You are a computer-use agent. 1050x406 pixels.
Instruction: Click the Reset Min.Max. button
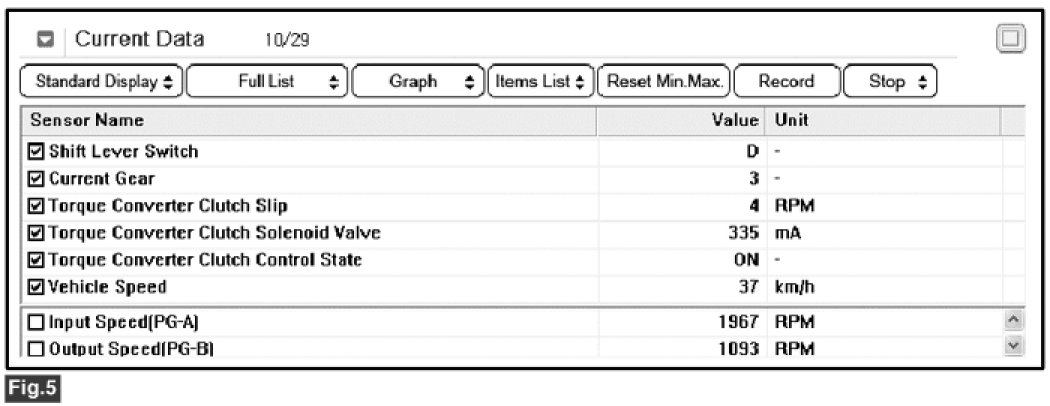tap(664, 82)
